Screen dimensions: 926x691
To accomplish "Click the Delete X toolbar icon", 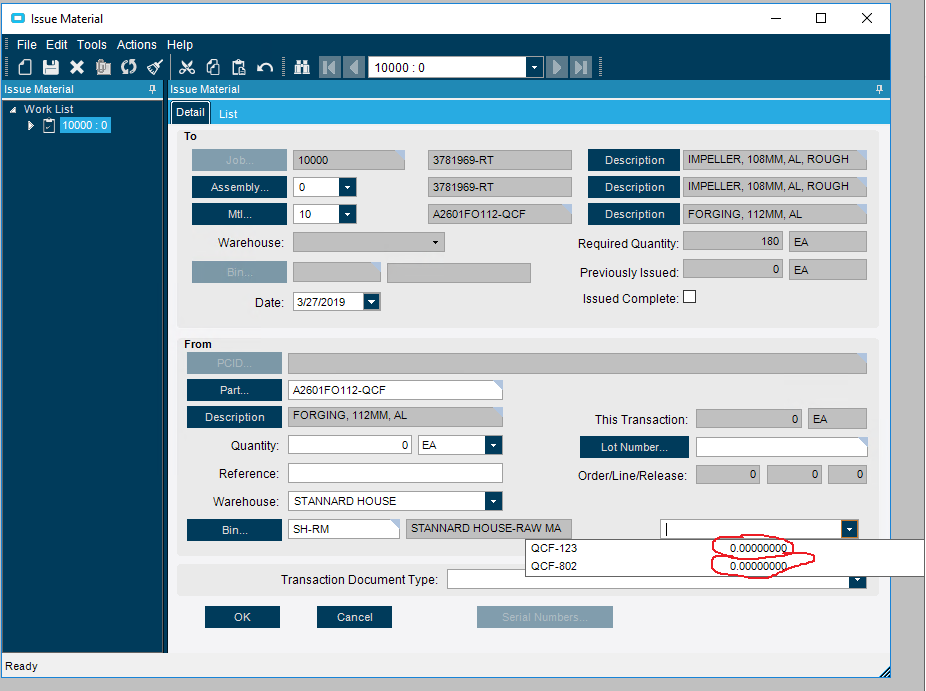I will click(77, 68).
